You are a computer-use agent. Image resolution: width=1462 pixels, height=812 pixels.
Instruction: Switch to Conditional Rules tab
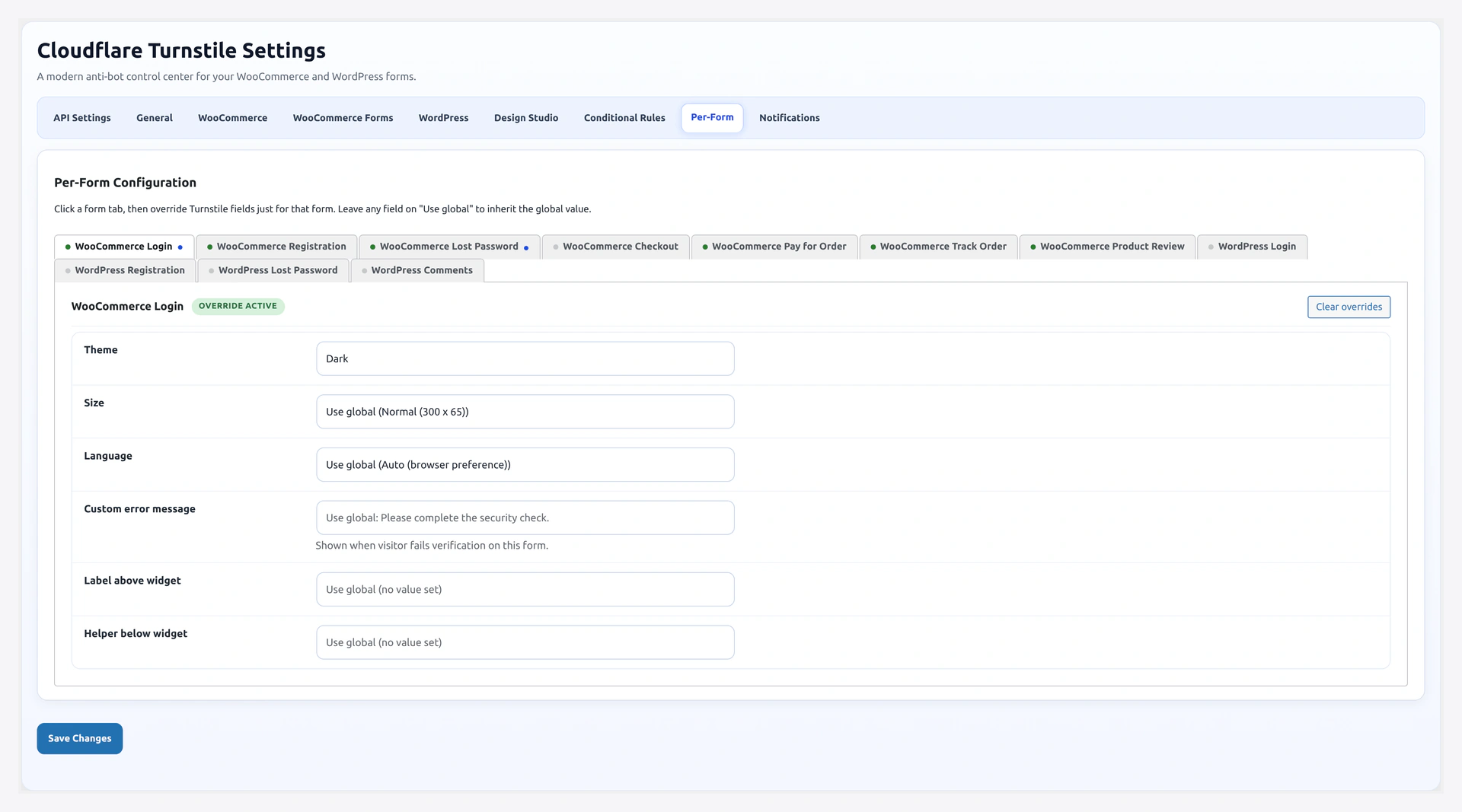624,118
